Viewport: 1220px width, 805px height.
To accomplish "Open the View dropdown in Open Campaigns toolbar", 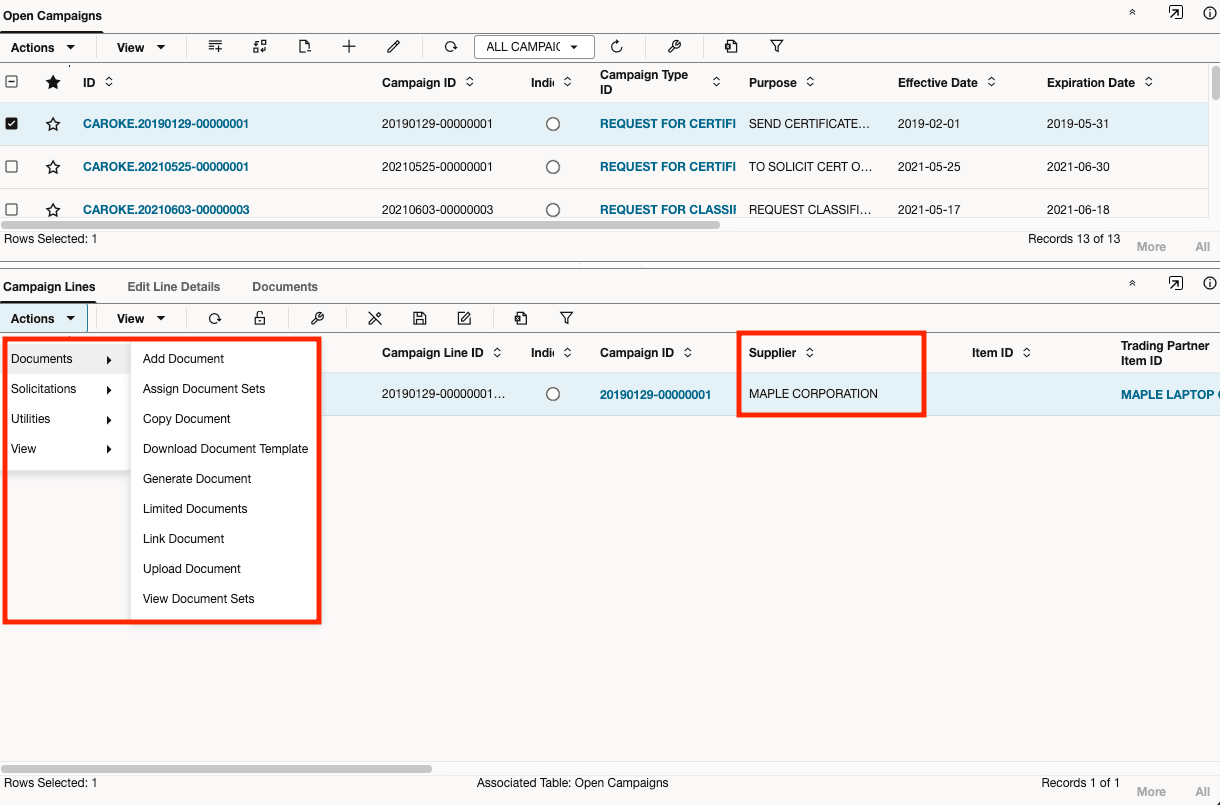I will pyautogui.click(x=140, y=48).
